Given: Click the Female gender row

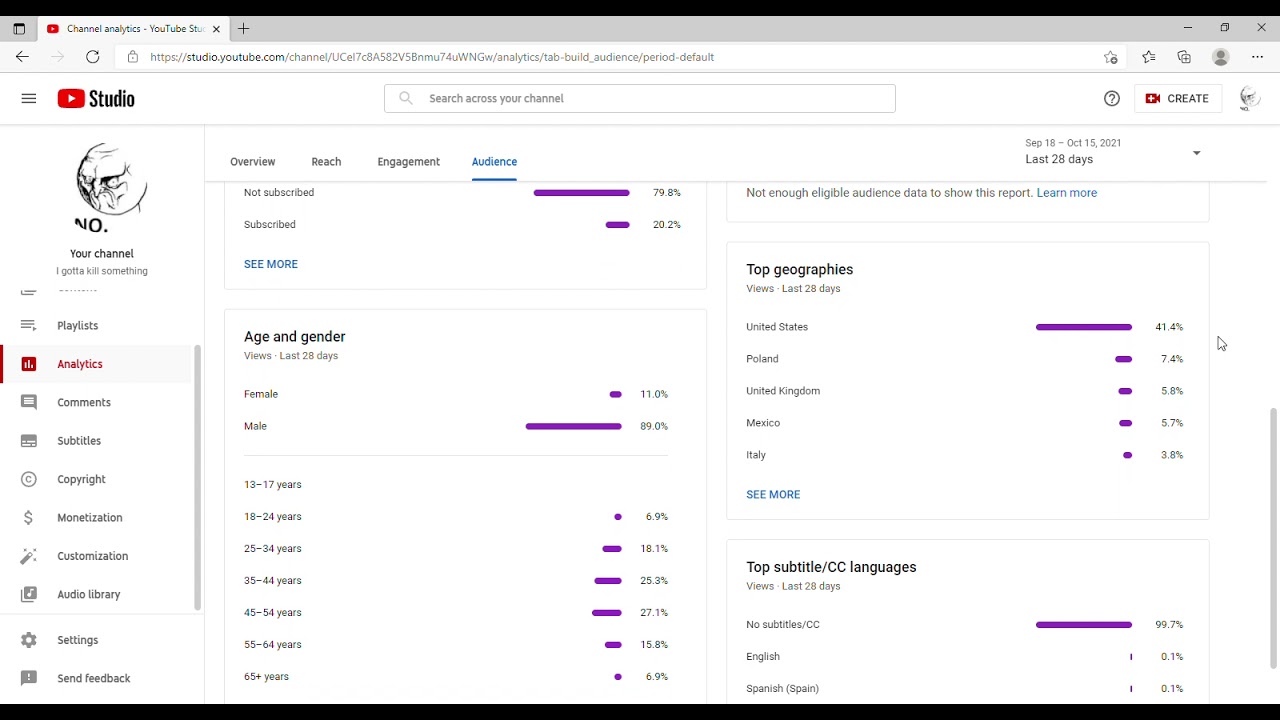Looking at the screenshot, I should coord(456,394).
